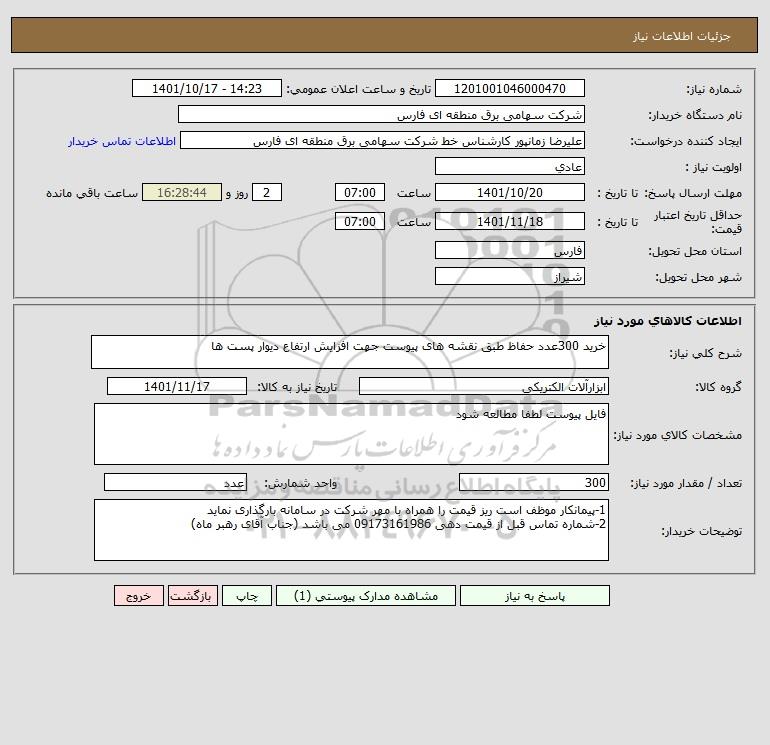
Task: Click the price validity time 07:00 field
Action: [x=359, y=221]
